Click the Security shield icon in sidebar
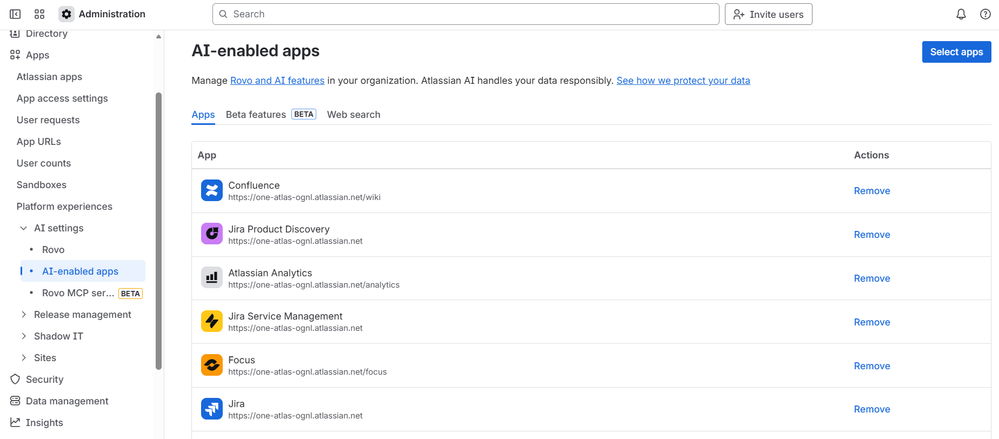The height and width of the screenshot is (439, 999). [x=15, y=379]
